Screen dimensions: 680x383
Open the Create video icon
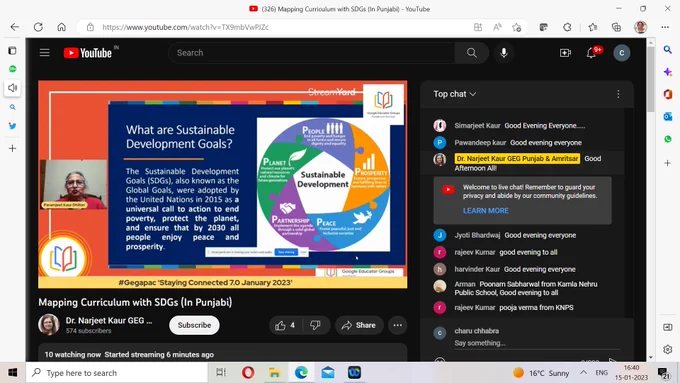pos(565,53)
